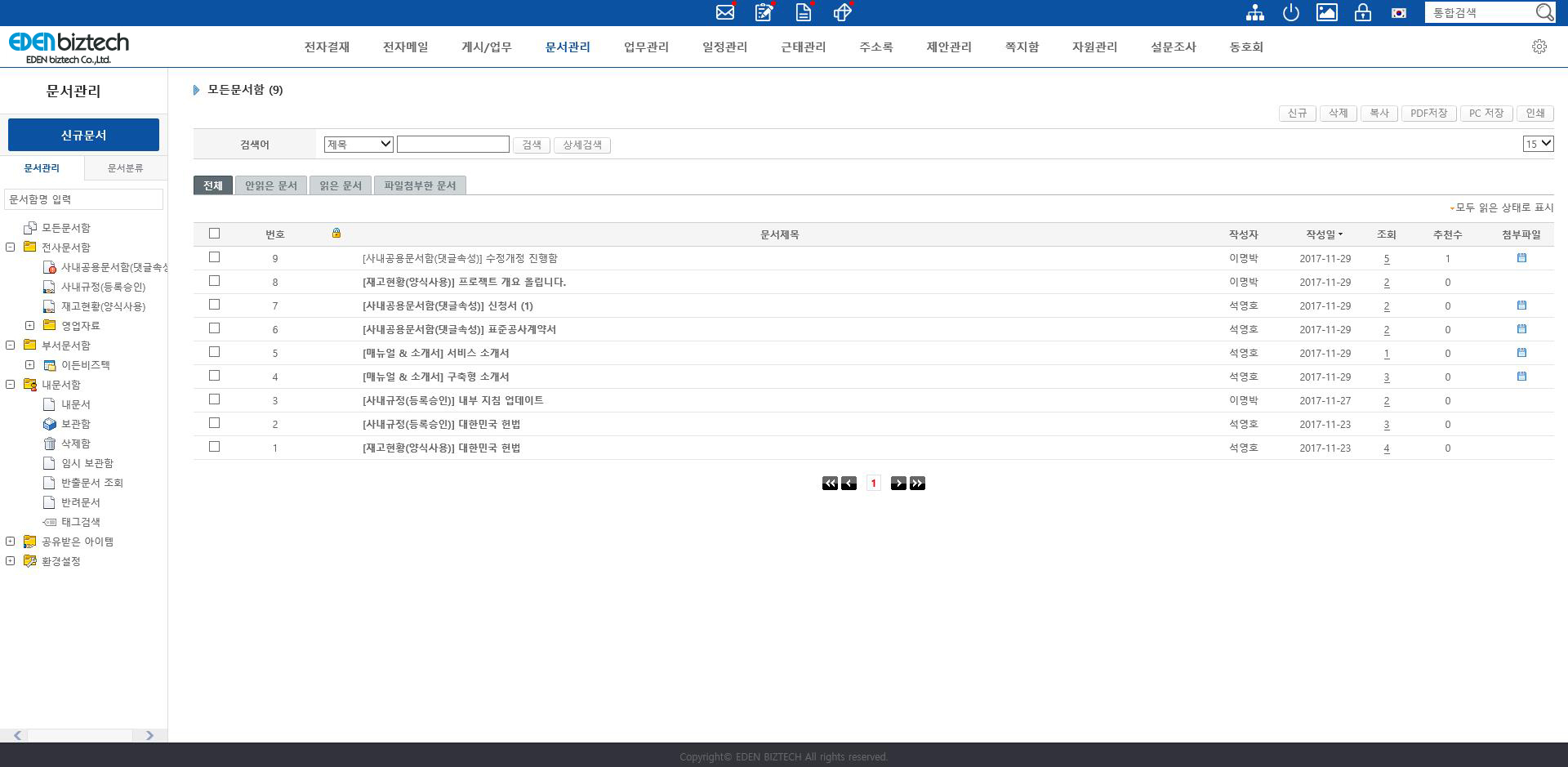Open attachment icon for 표준공사계약서 row
The height and width of the screenshot is (767, 1568).
pyautogui.click(x=1521, y=329)
